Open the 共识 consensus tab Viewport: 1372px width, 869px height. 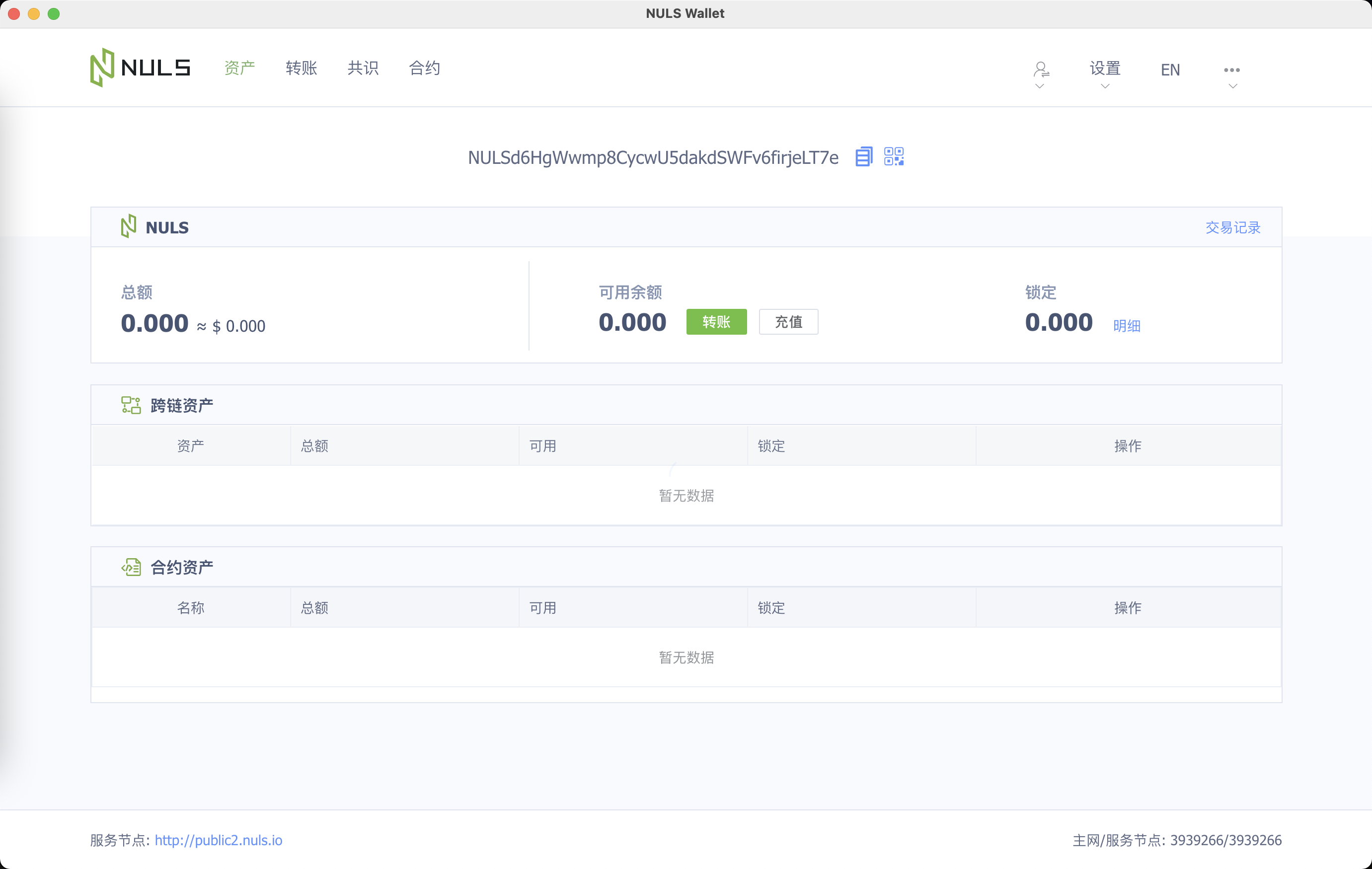tap(362, 68)
